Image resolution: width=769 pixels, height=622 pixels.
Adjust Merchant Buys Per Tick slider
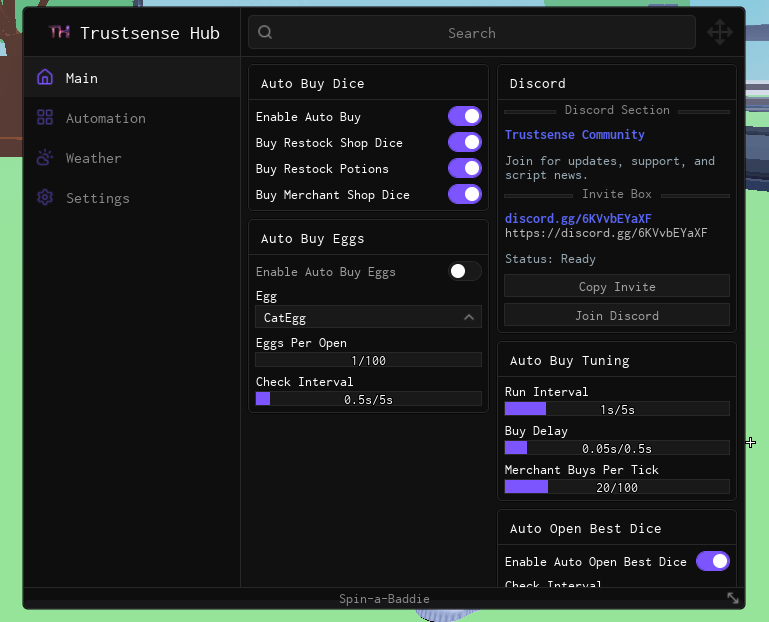click(x=617, y=487)
